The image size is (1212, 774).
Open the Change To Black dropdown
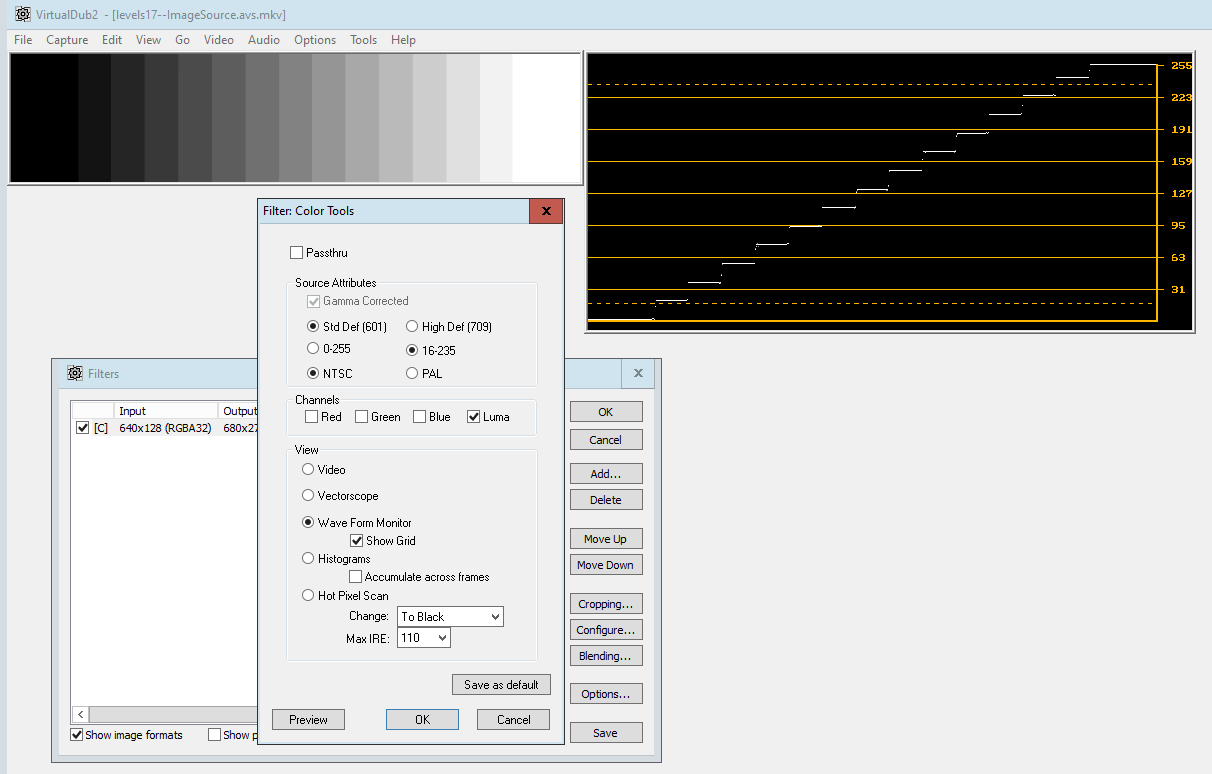click(450, 617)
